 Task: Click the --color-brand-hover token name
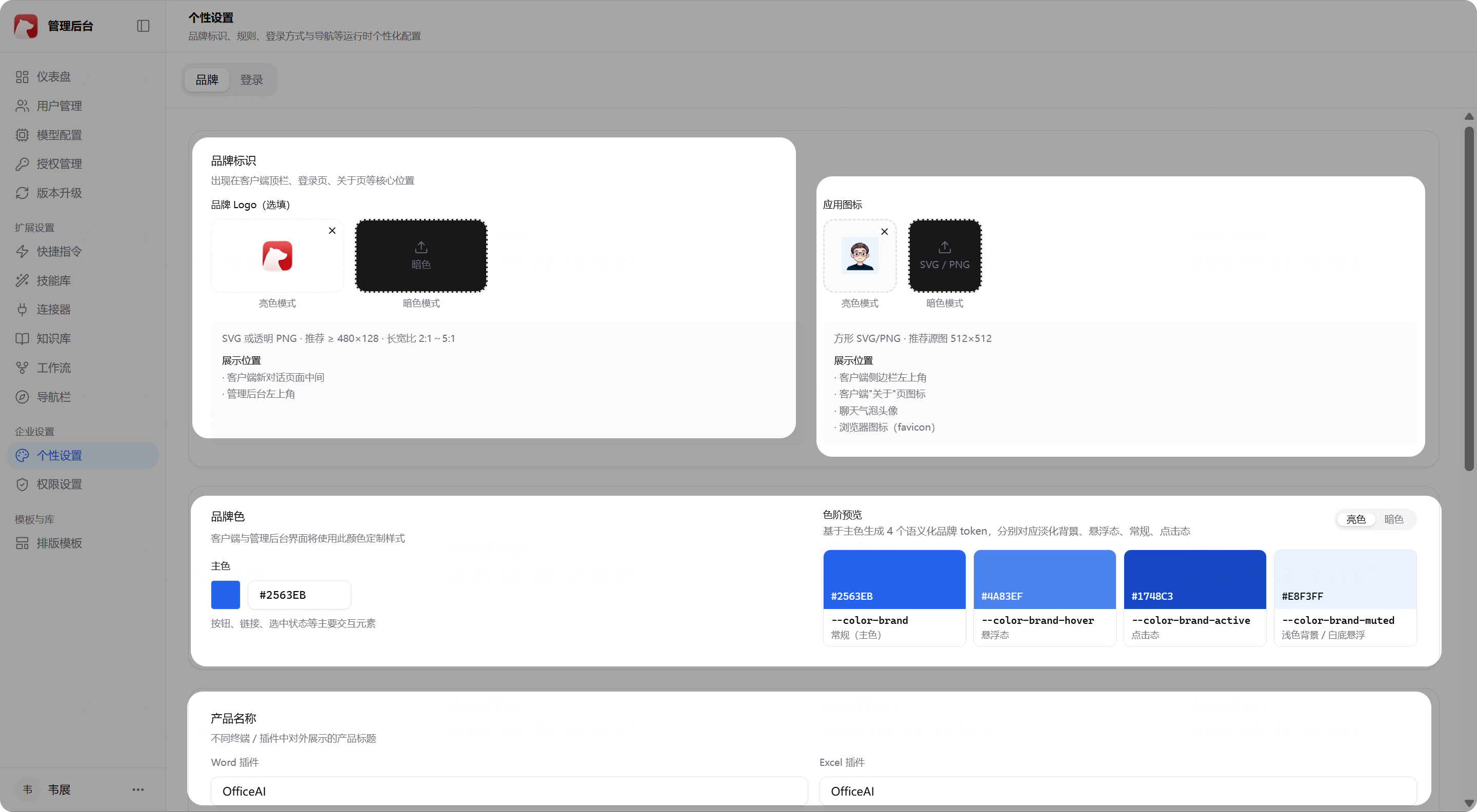pyautogui.click(x=1038, y=620)
